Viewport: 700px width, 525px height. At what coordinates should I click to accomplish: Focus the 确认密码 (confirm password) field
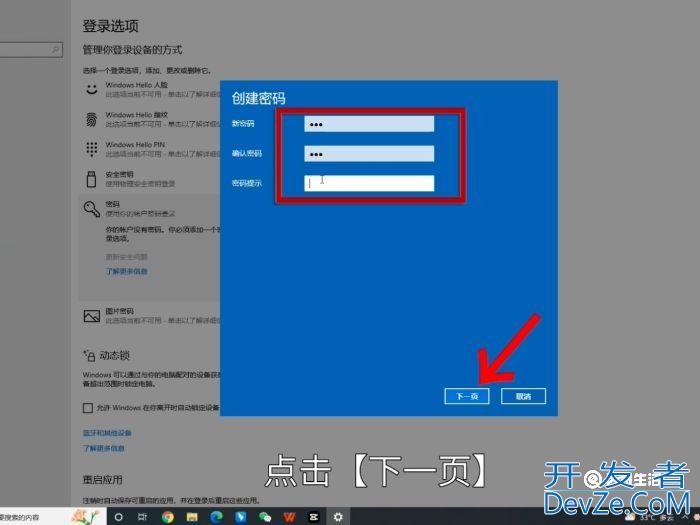point(369,154)
